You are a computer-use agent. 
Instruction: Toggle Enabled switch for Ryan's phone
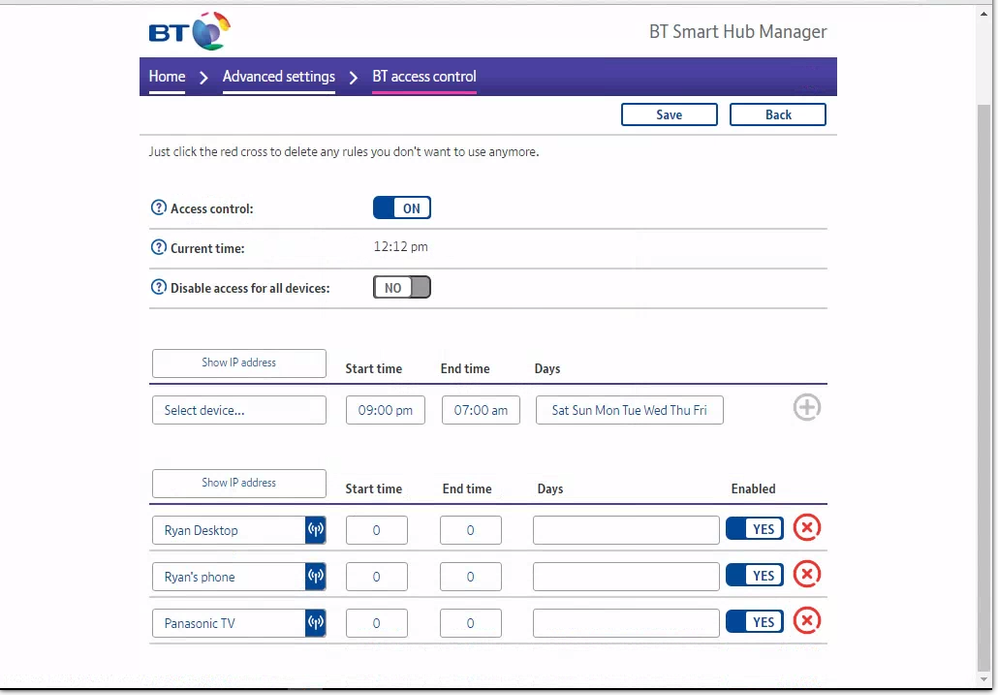[x=754, y=575]
